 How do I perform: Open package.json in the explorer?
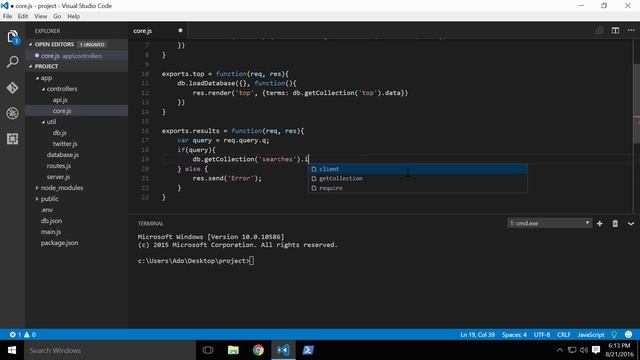pyautogui.click(x=59, y=243)
